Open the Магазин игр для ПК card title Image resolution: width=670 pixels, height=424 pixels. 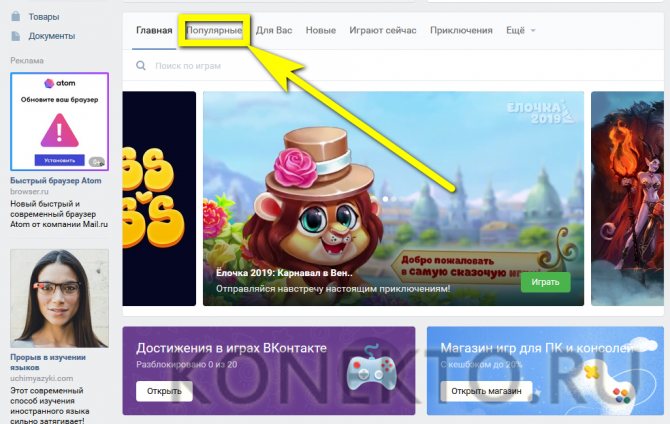click(537, 348)
